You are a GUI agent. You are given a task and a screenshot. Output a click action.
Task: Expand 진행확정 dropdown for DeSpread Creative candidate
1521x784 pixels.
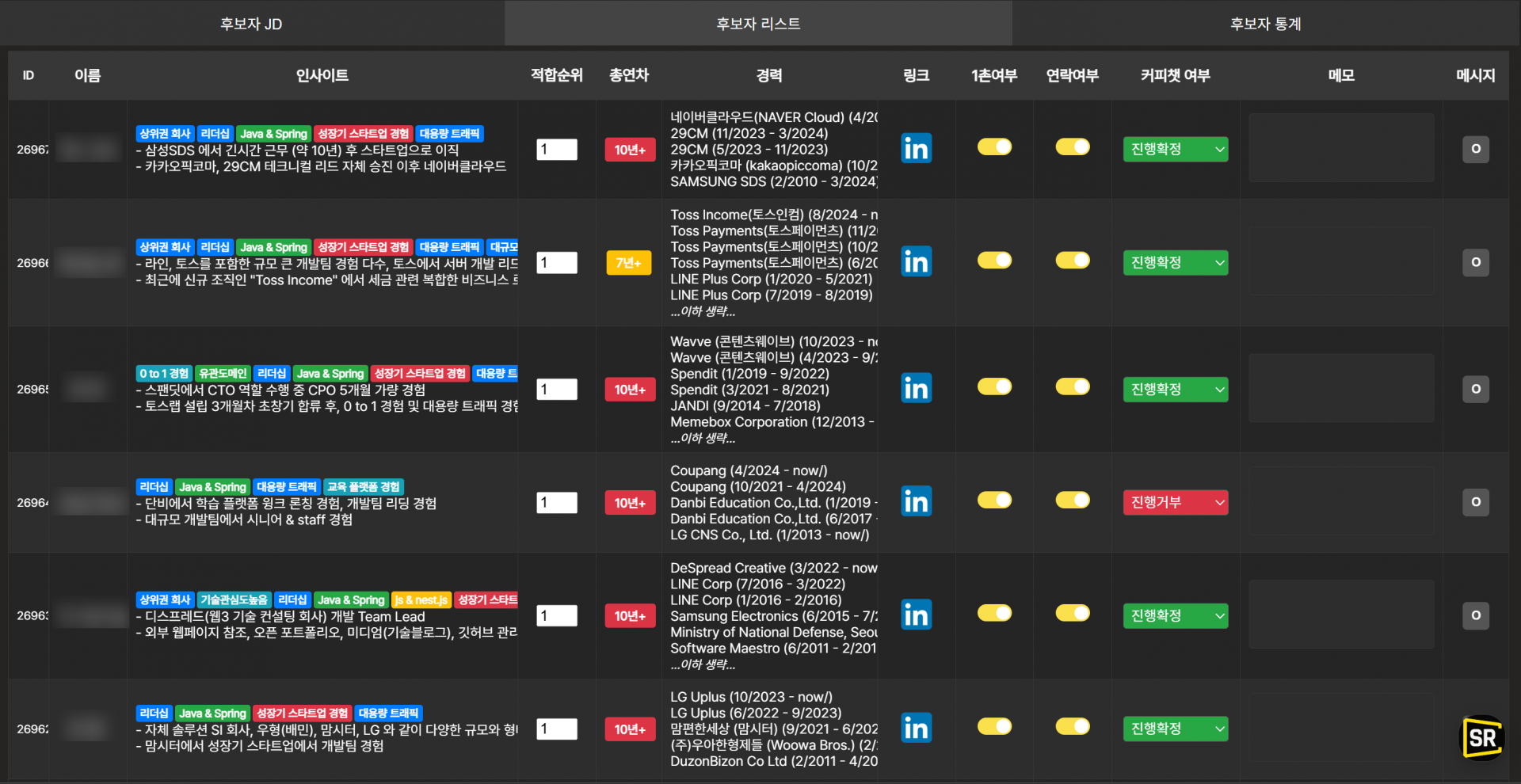tap(1176, 615)
